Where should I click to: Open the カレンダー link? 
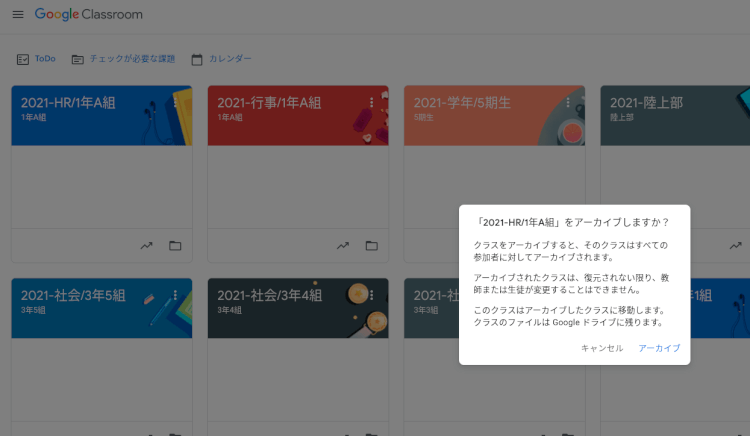(x=230, y=58)
